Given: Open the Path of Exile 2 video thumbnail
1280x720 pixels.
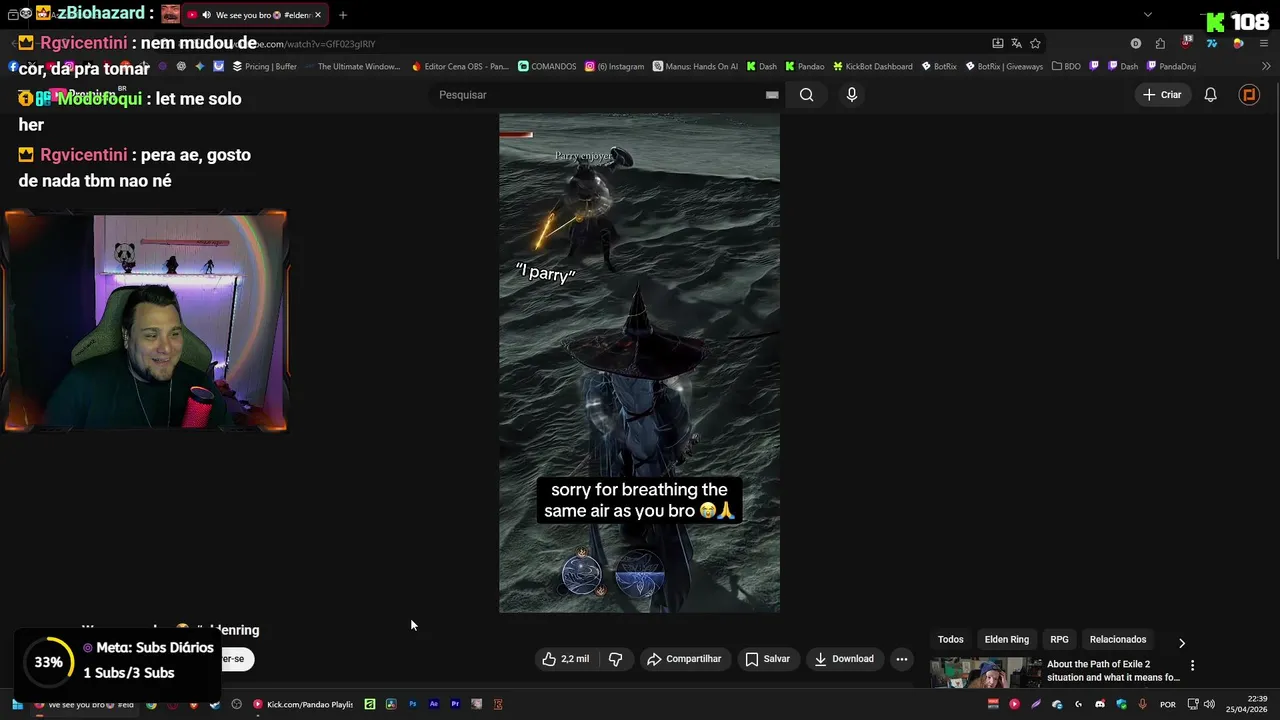Looking at the screenshot, I should pyautogui.click(x=986, y=673).
